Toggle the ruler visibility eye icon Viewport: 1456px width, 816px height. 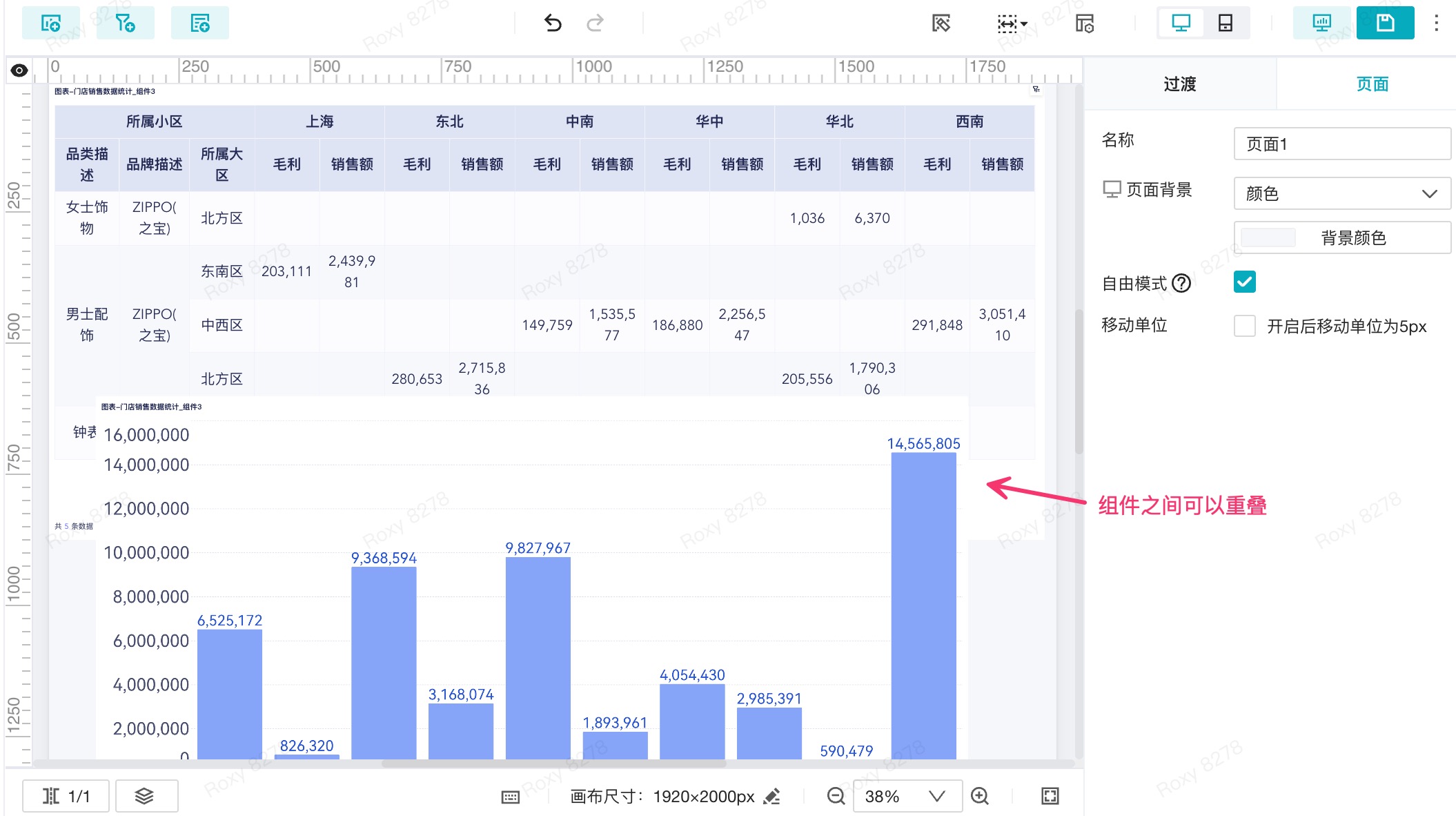click(x=19, y=70)
